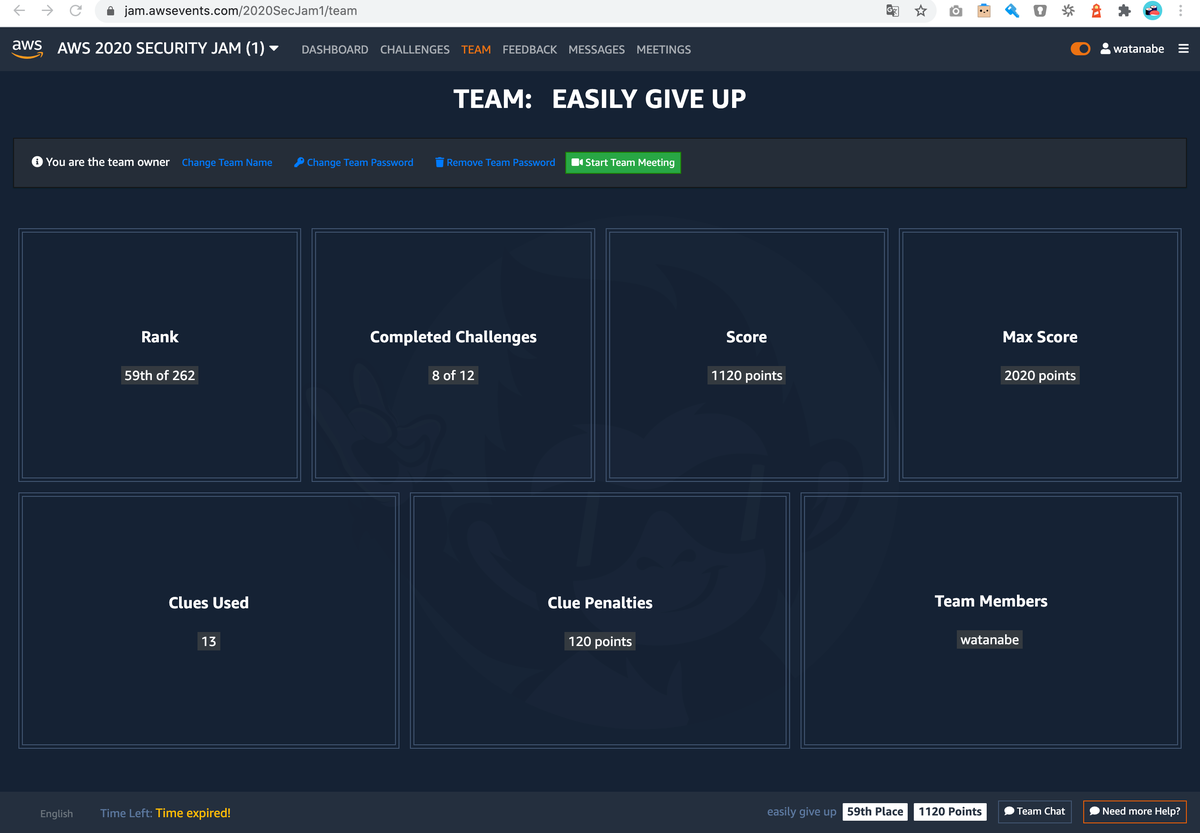1200x833 pixels.
Task: Open Team Chat button
Action: click(x=1035, y=811)
